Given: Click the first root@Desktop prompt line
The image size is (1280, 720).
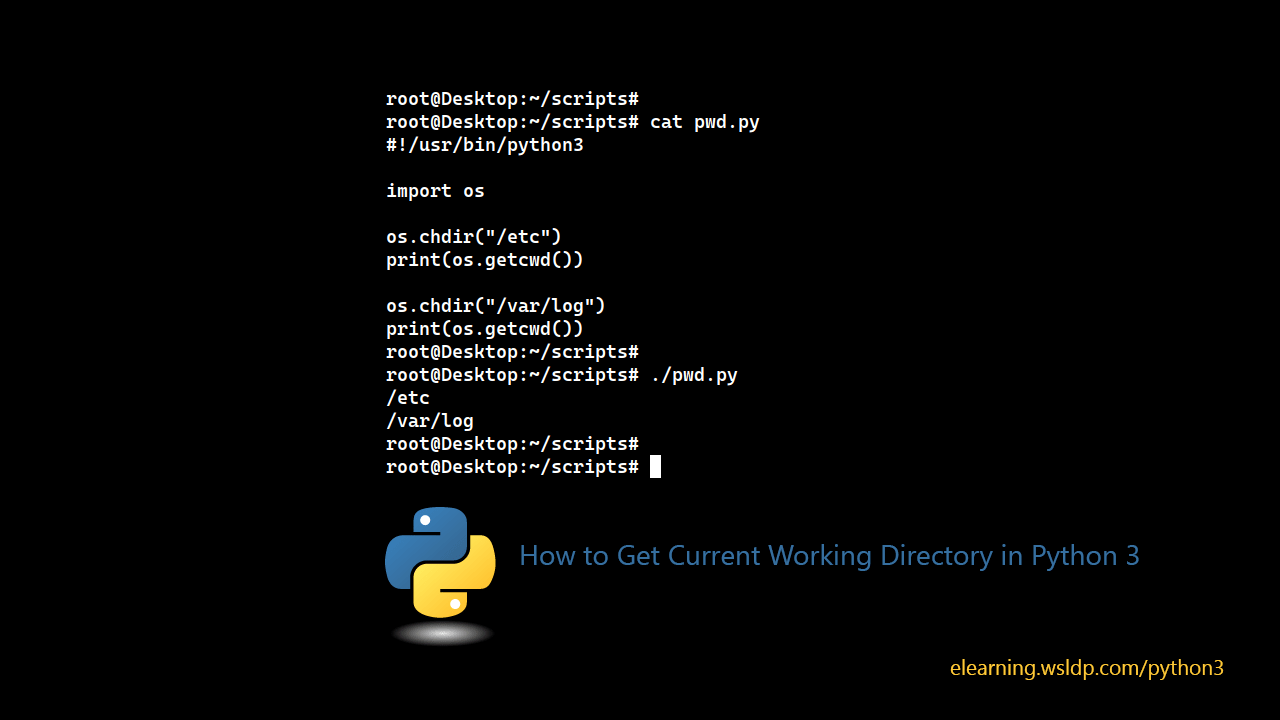Looking at the screenshot, I should coord(512,99).
